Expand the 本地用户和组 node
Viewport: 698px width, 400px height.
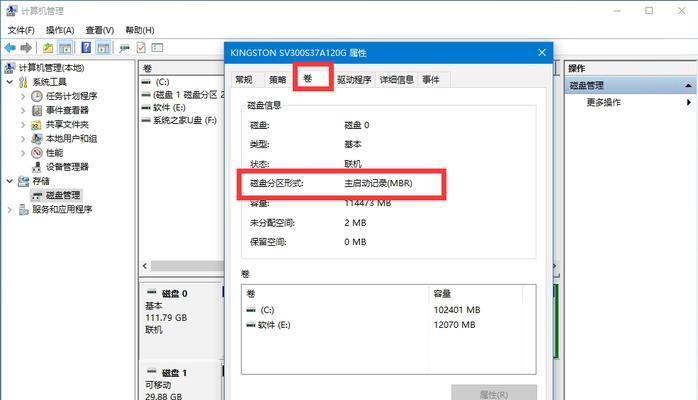pos(23,139)
